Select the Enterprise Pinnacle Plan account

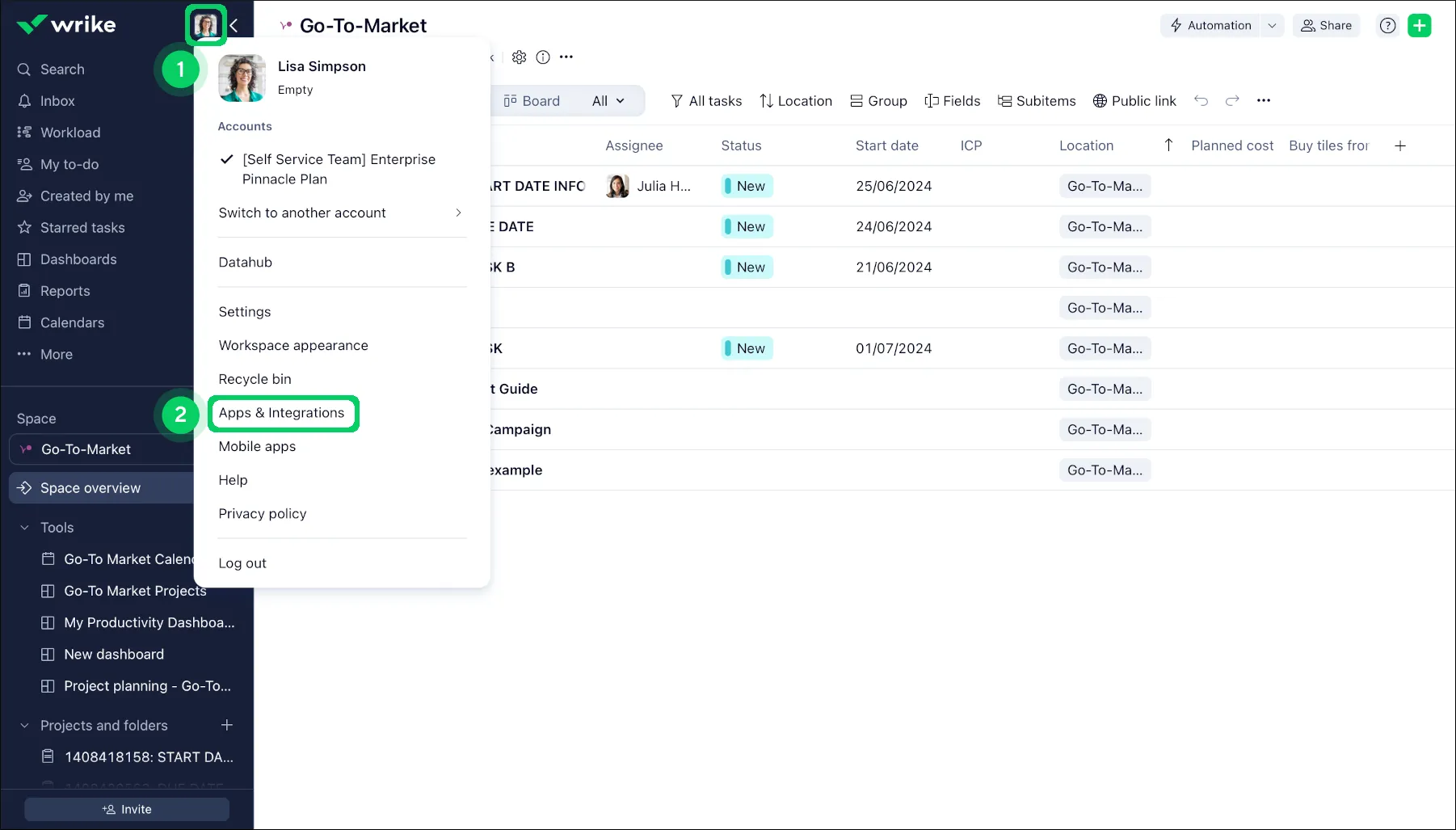click(339, 169)
